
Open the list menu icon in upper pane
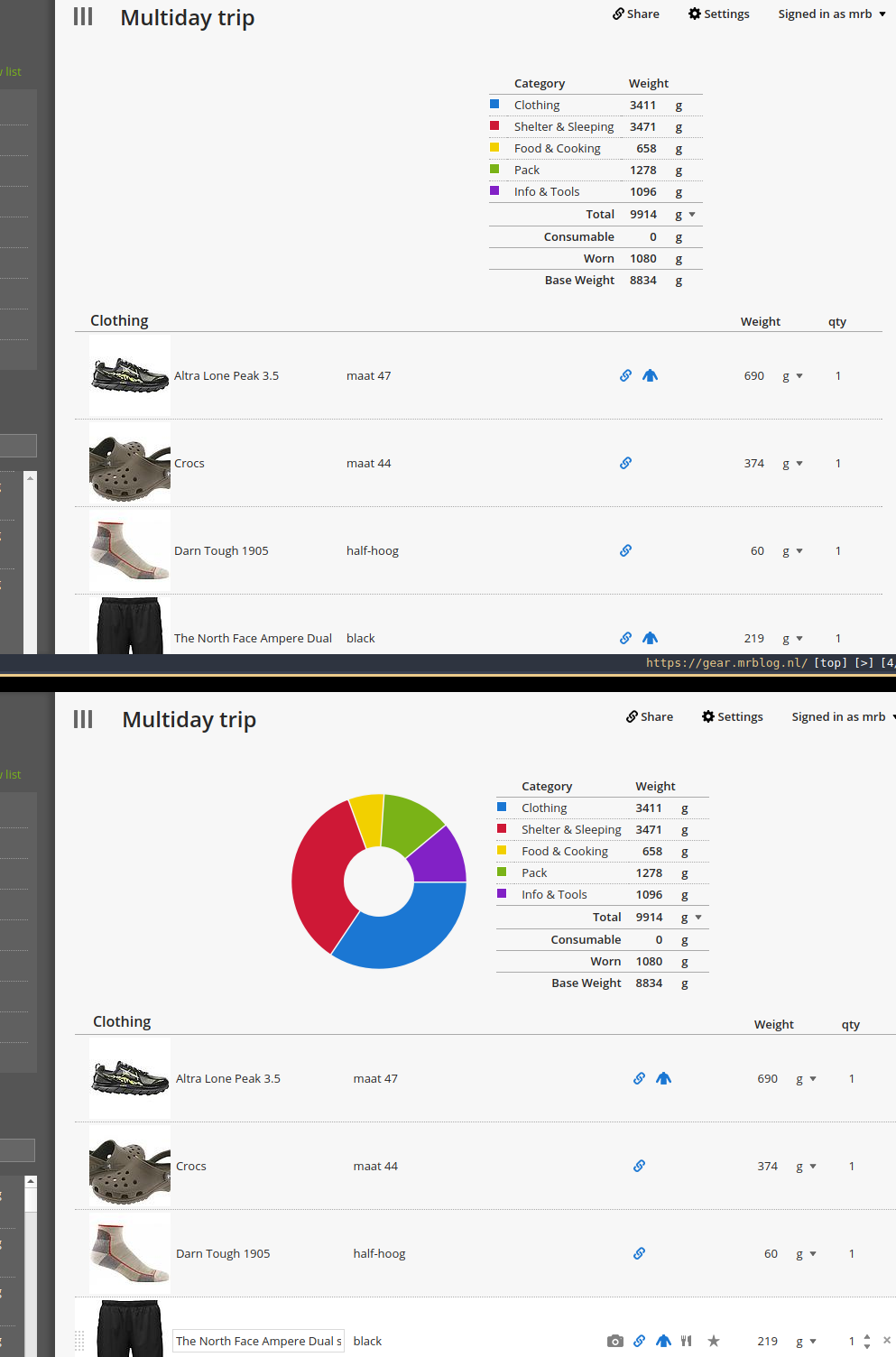point(83,16)
